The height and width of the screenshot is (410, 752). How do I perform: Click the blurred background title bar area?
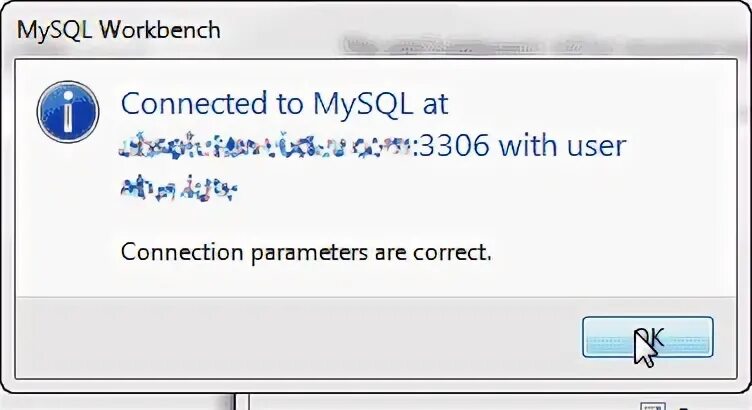coord(480,40)
